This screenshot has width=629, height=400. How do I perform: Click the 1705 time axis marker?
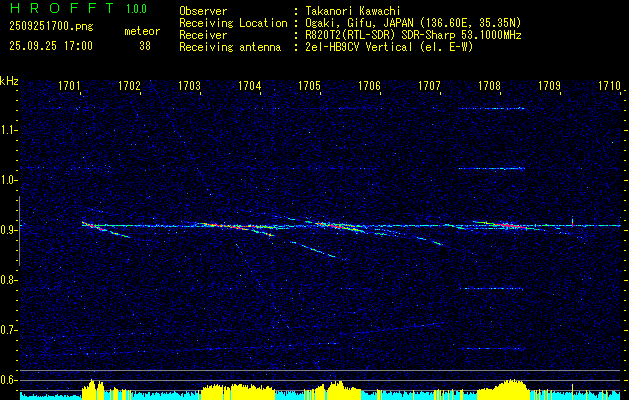pos(309,85)
